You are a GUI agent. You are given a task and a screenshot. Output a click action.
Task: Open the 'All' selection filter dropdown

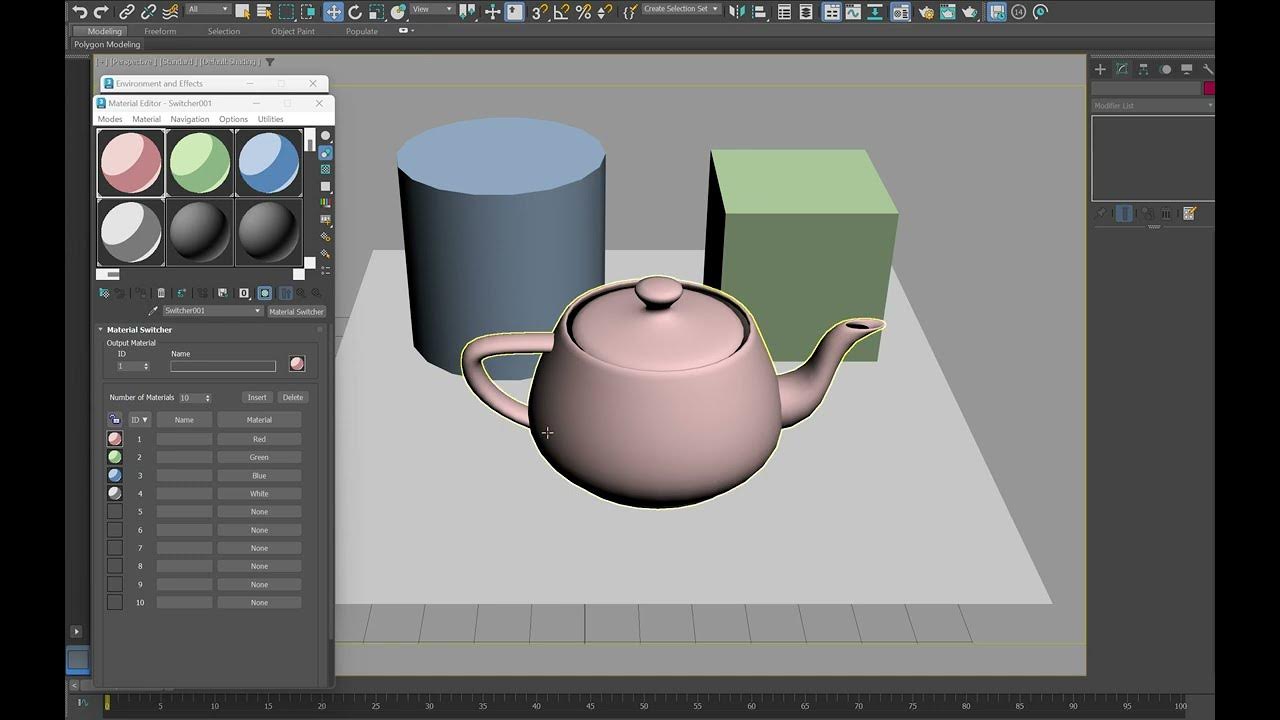click(209, 9)
